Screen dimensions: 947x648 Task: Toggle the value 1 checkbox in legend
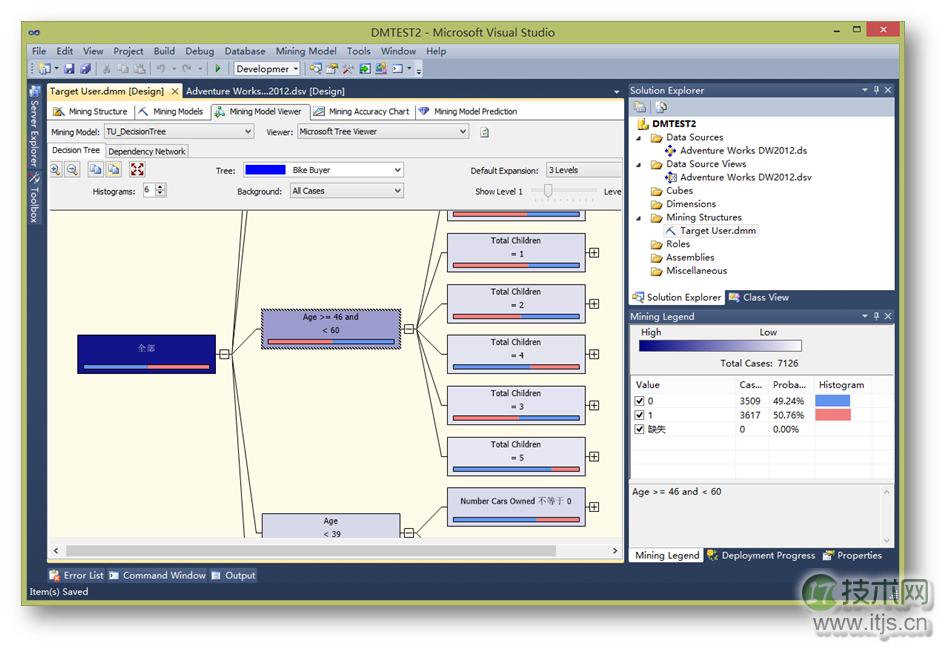[639, 415]
